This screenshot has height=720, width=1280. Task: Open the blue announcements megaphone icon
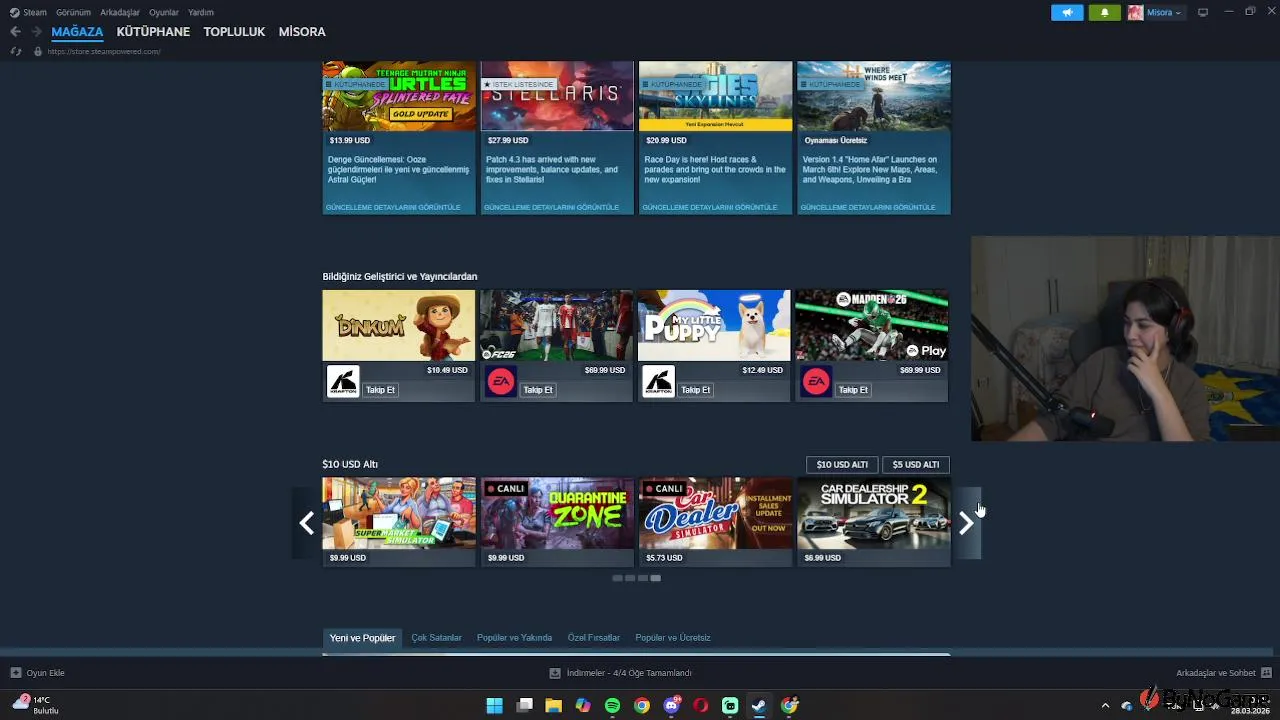click(x=1067, y=12)
